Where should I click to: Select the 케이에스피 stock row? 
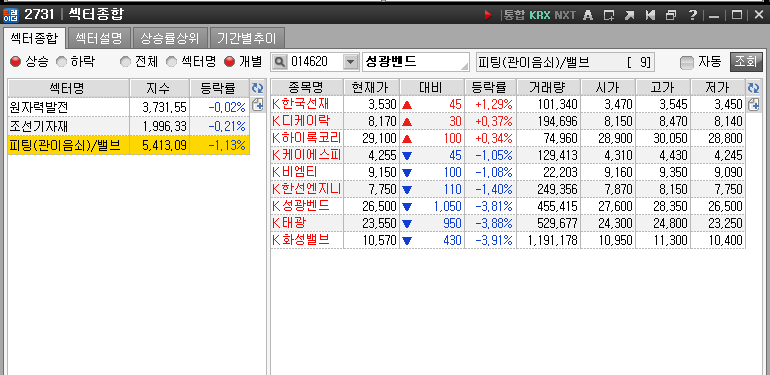point(508,155)
